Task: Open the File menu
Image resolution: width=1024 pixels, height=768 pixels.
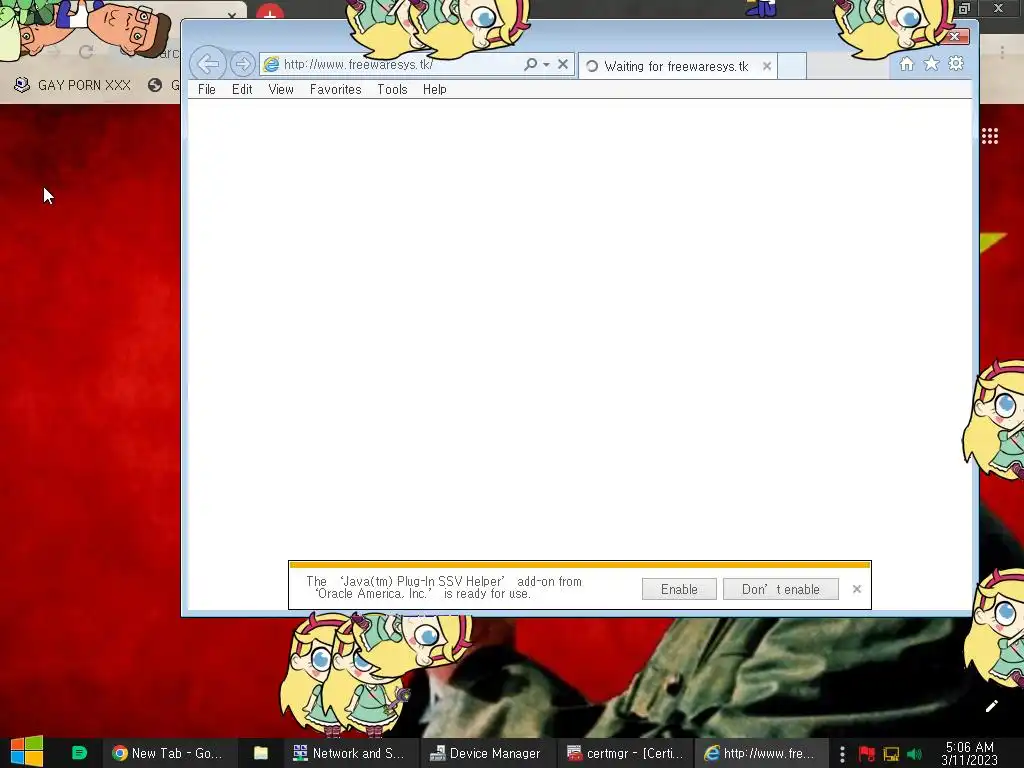Action: [206, 89]
